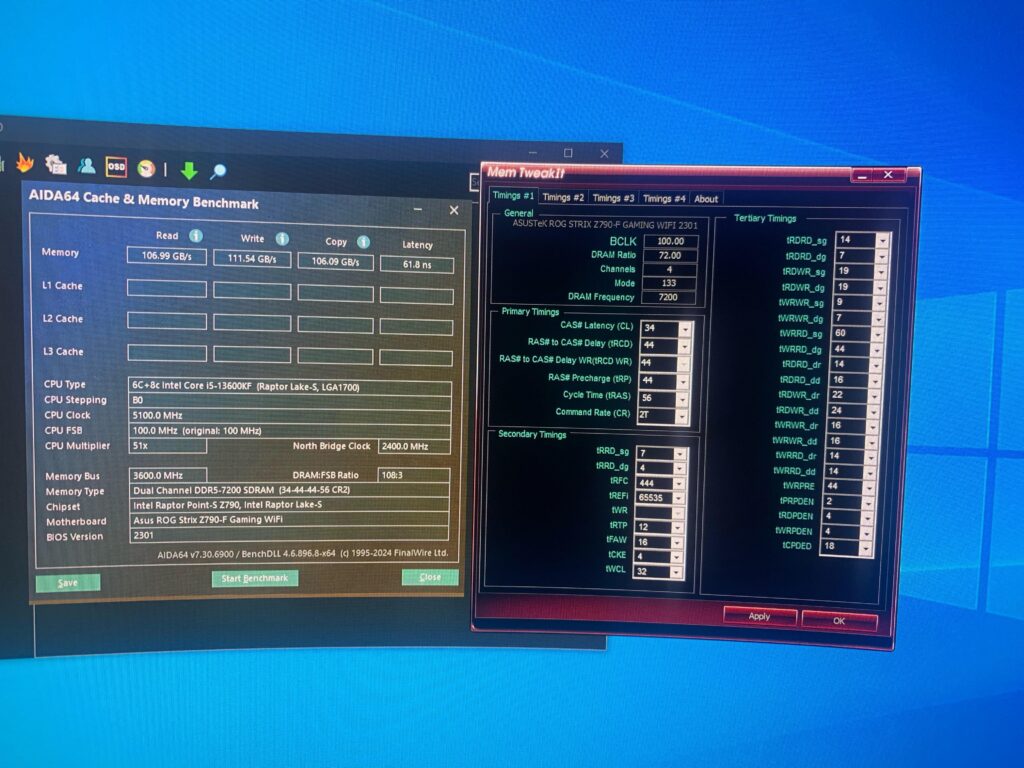
Task: Open the About tab in MemTweakIt
Action: (706, 199)
